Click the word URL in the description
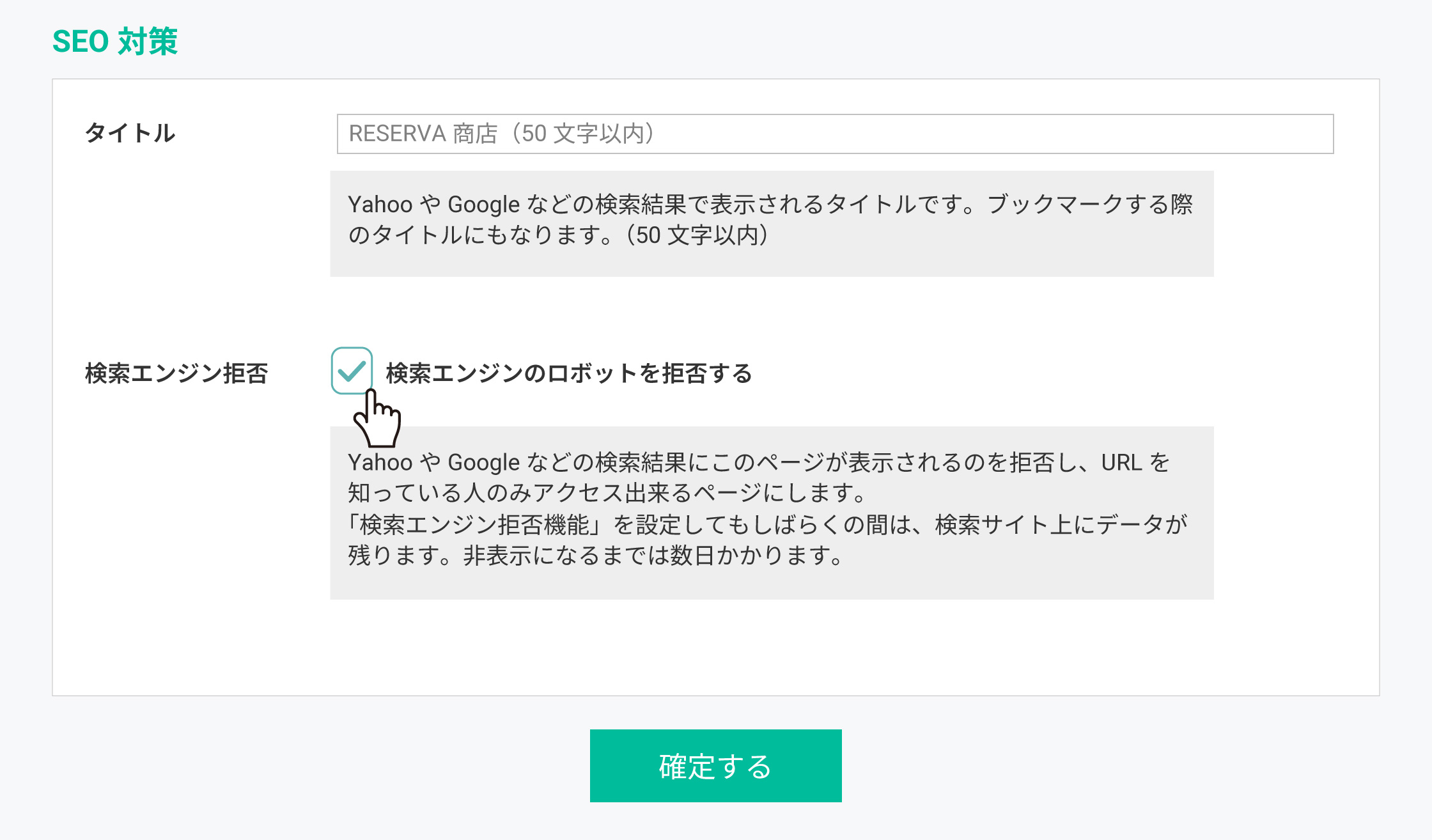 1121,462
